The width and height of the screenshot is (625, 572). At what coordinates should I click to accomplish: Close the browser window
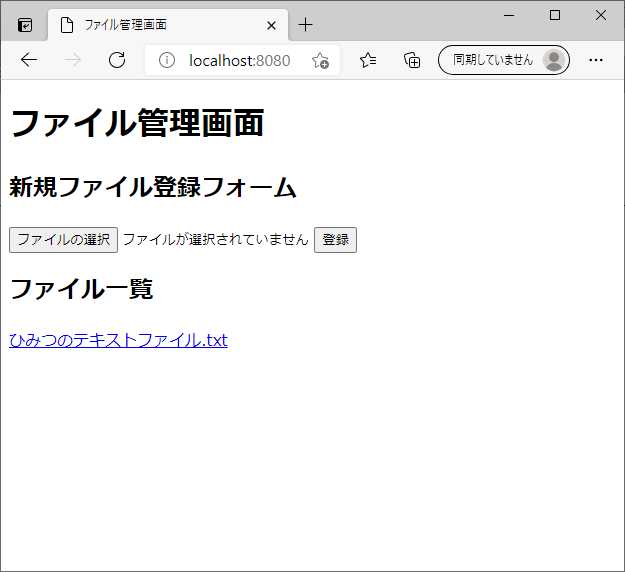pos(601,16)
